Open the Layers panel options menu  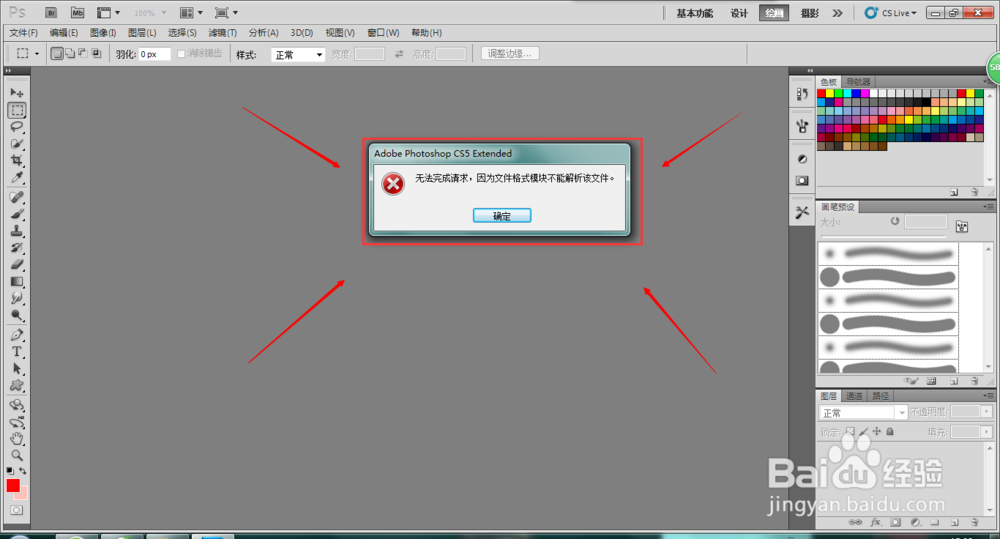988,395
